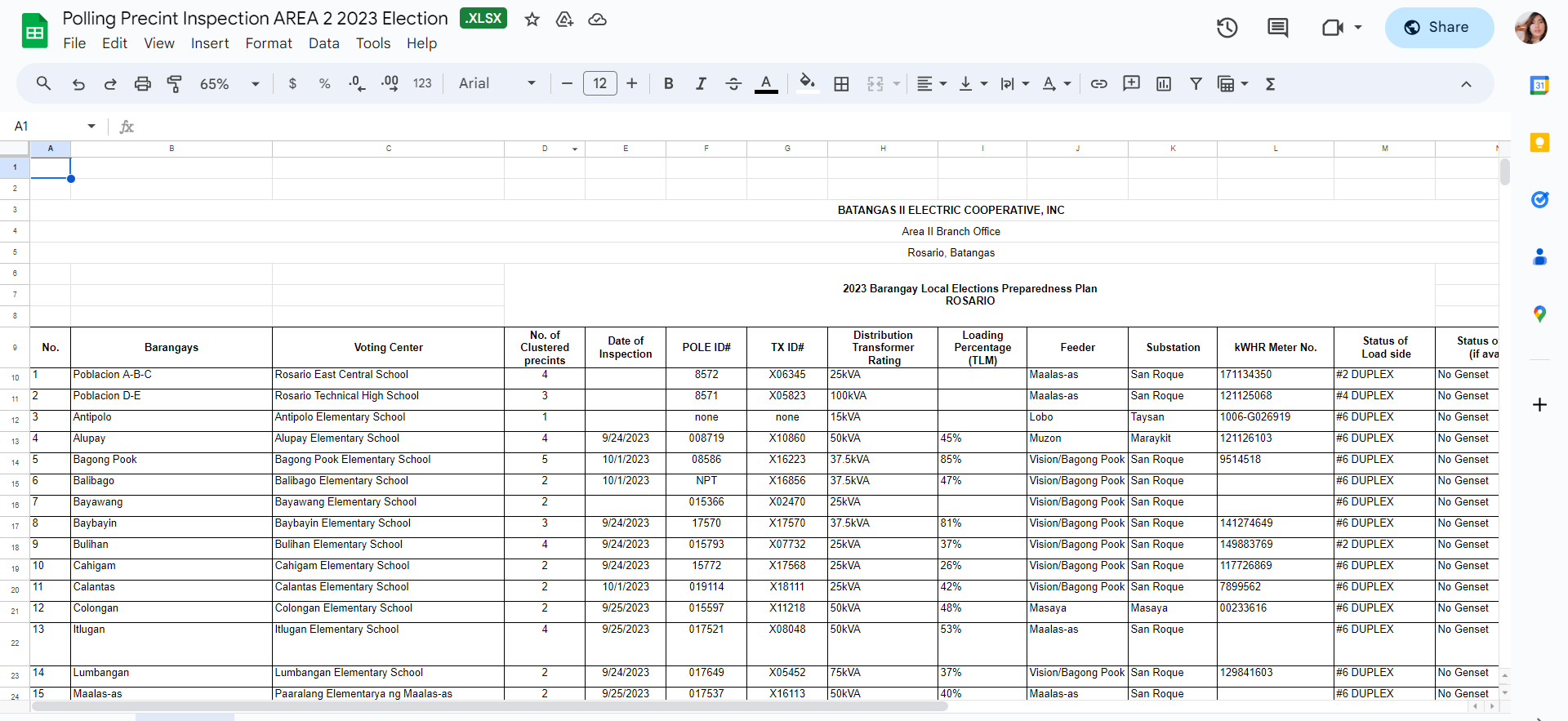This screenshot has height=721, width=1568.
Task: Click the .XLSX file format badge
Action: (483, 18)
